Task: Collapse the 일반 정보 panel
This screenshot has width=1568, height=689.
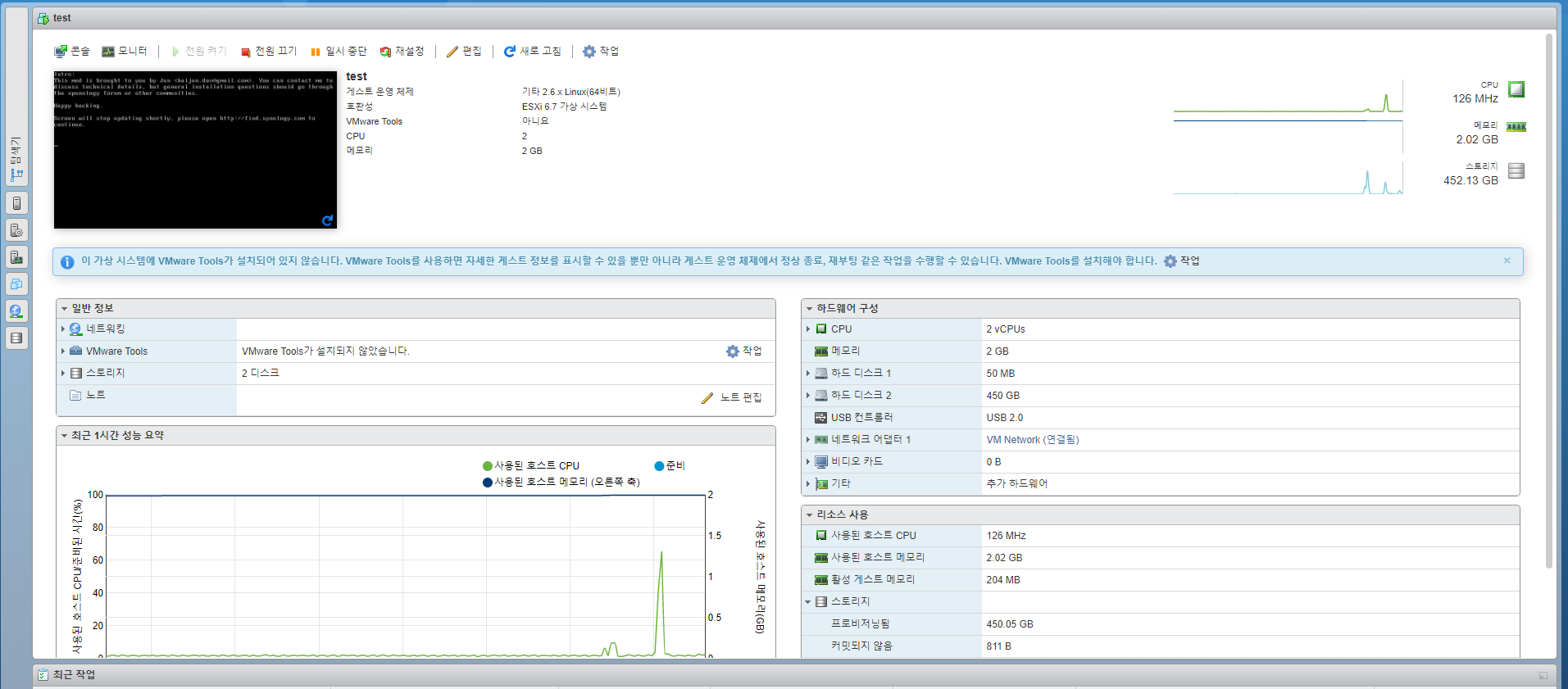Action: 64,309
